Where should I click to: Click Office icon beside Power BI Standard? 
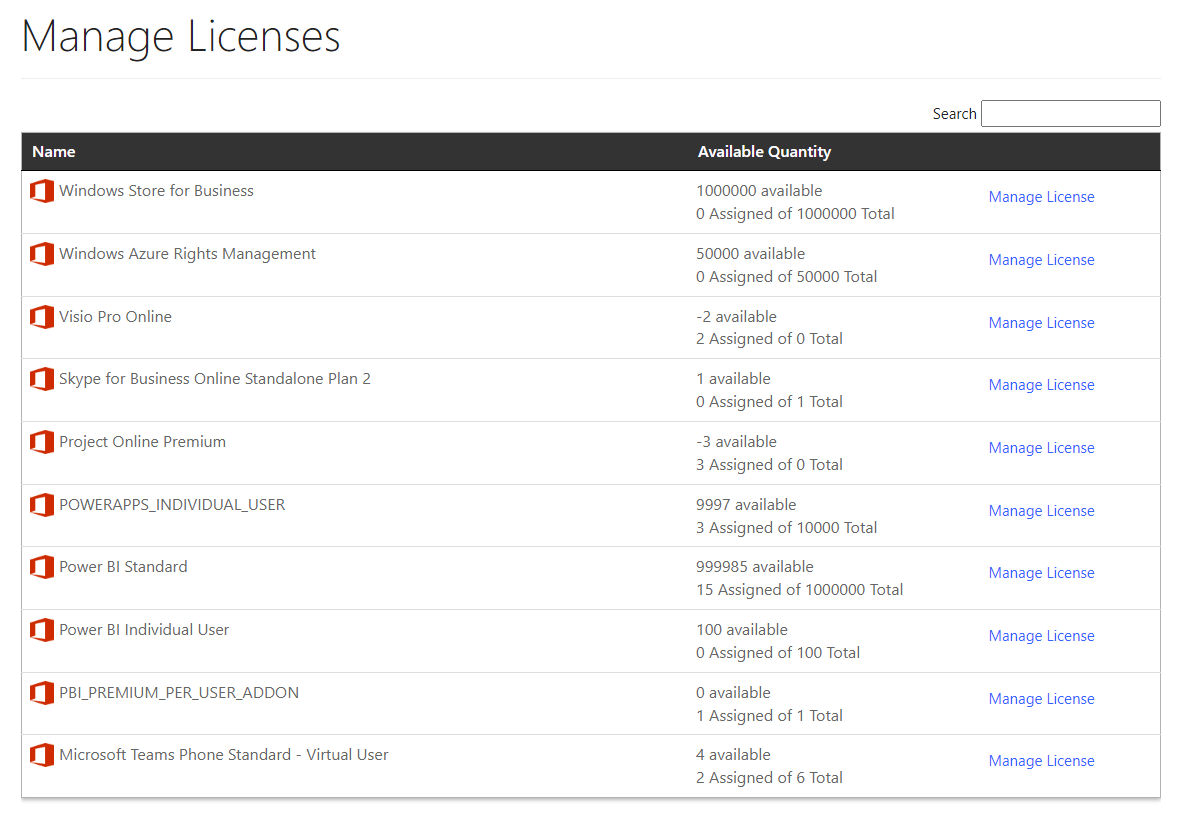click(42, 567)
